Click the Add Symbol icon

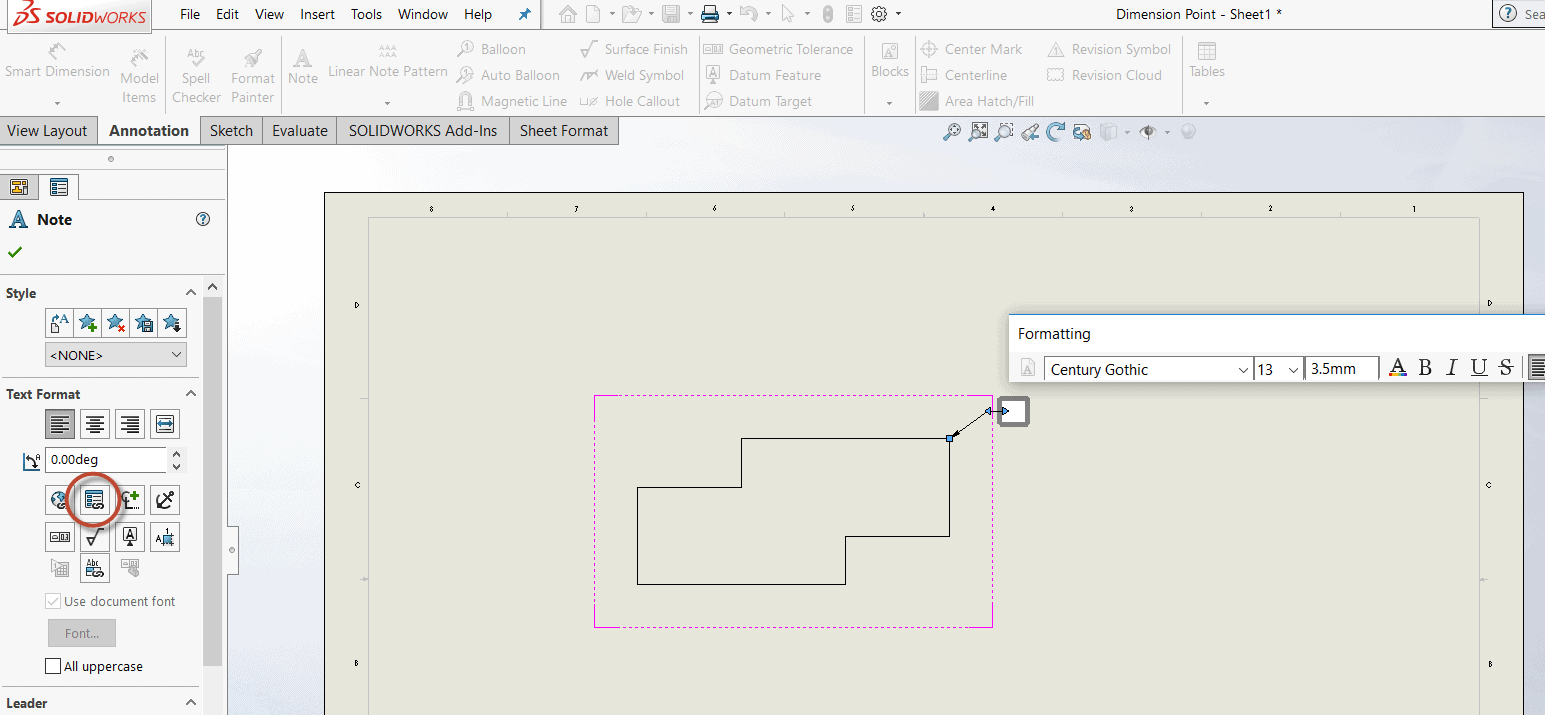click(130, 499)
